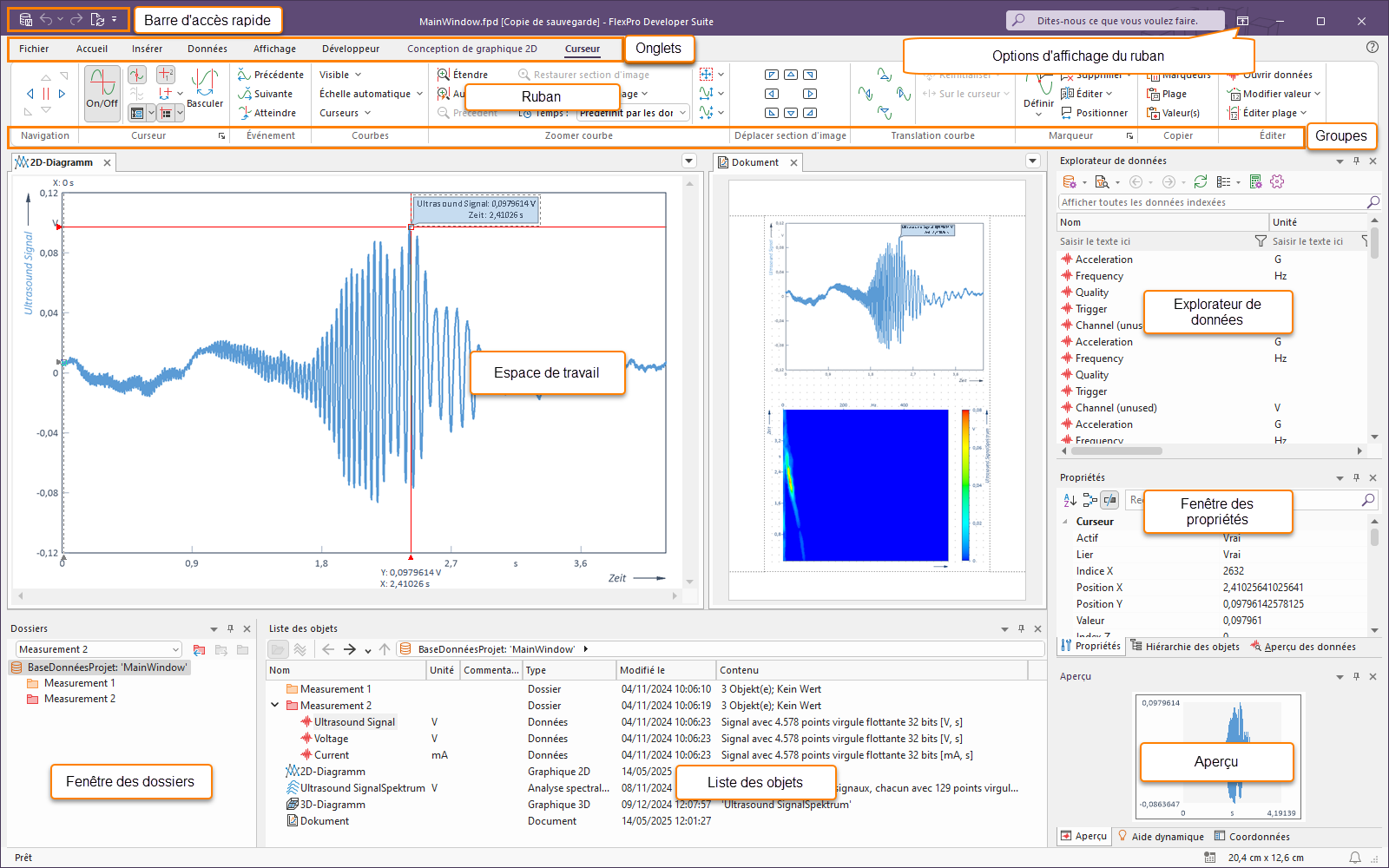Click the horizontal scrollbar in data explorer

tap(1116, 451)
